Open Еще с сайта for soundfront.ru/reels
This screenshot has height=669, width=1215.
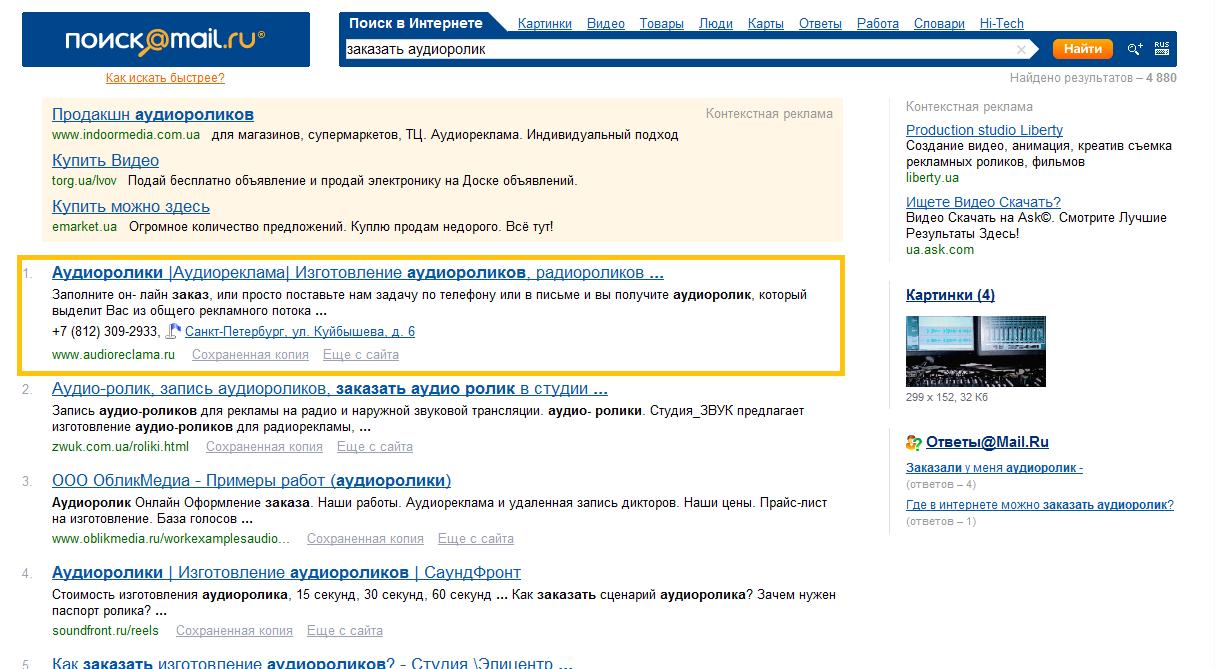coord(345,631)
